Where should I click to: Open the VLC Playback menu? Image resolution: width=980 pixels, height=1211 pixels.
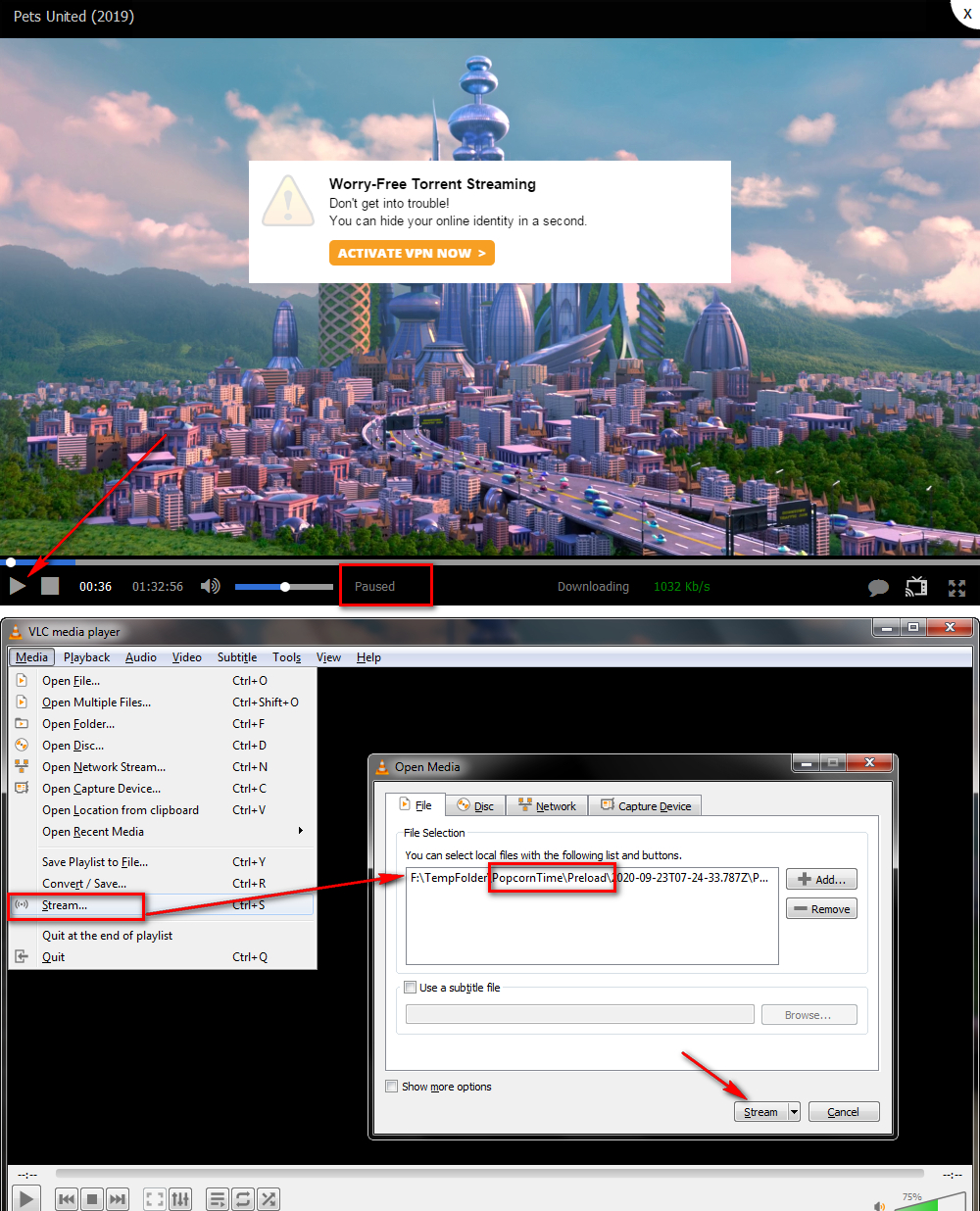click(x=86, y=657)
